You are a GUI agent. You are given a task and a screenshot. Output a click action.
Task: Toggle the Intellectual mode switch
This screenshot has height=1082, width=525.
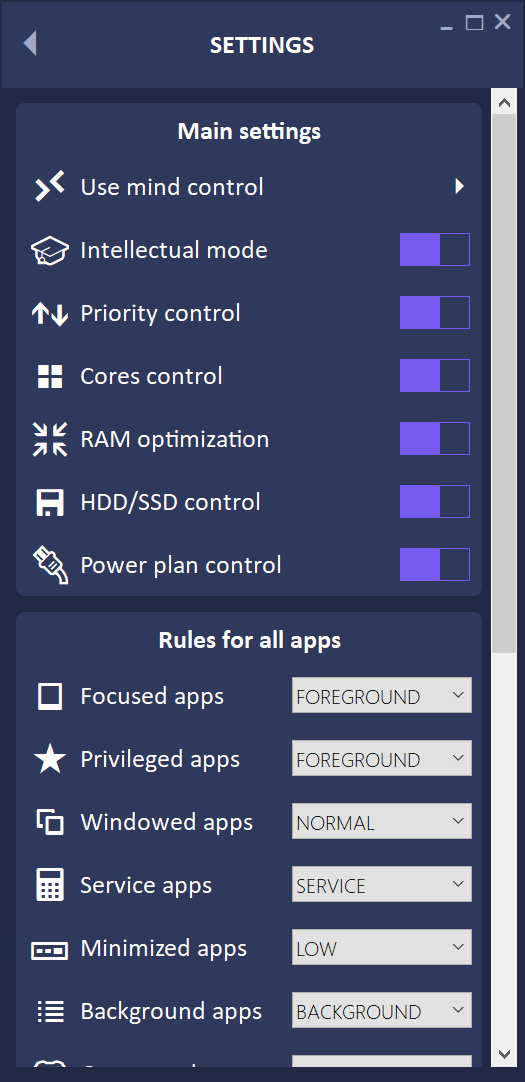point(435,250)
